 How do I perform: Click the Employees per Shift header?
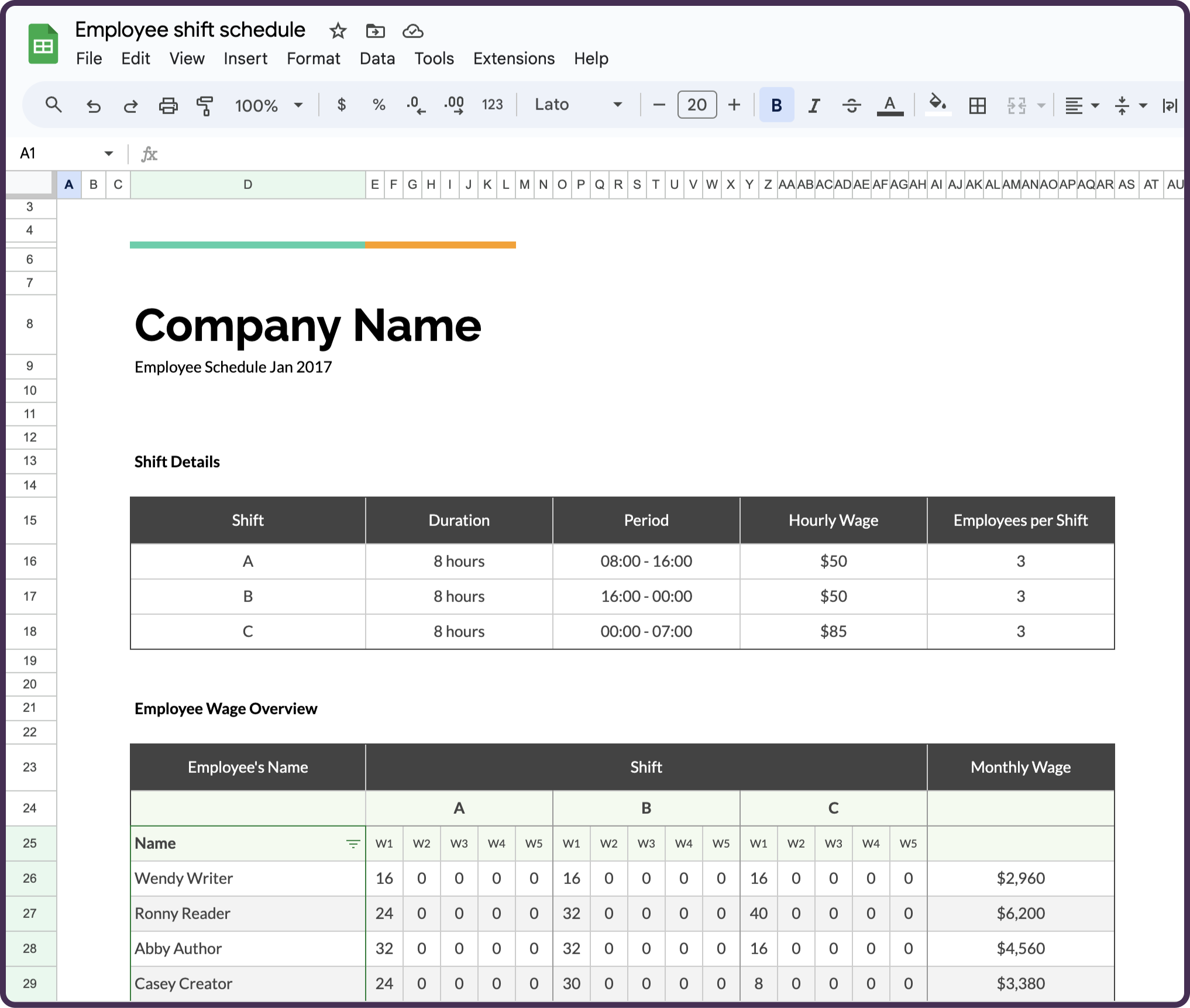coord(1020,520)
